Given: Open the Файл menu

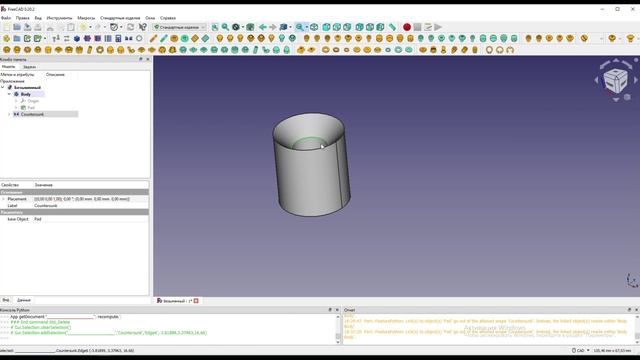Looking at the screenshot, I should point(6,18).
